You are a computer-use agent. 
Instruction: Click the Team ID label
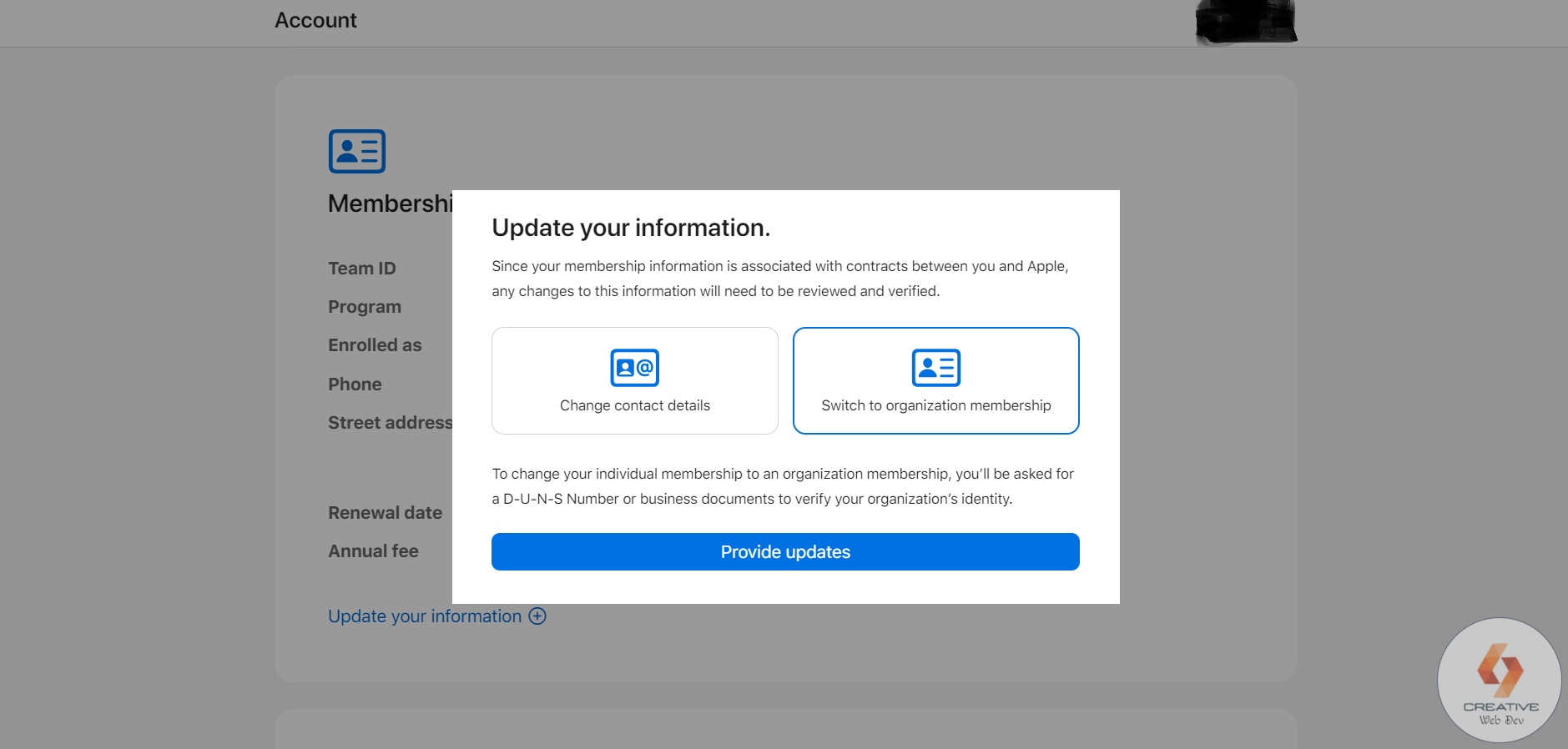pos(362,269)
